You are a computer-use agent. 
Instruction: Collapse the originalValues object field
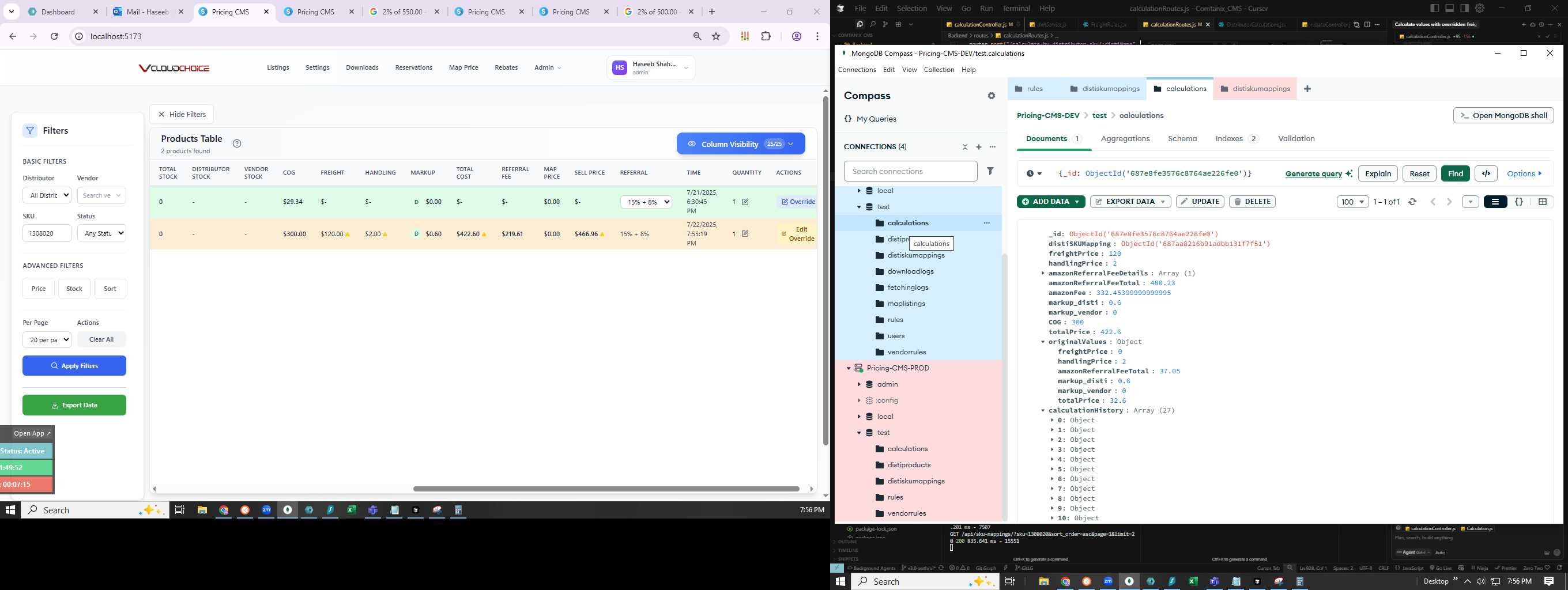coord(1043,342)
